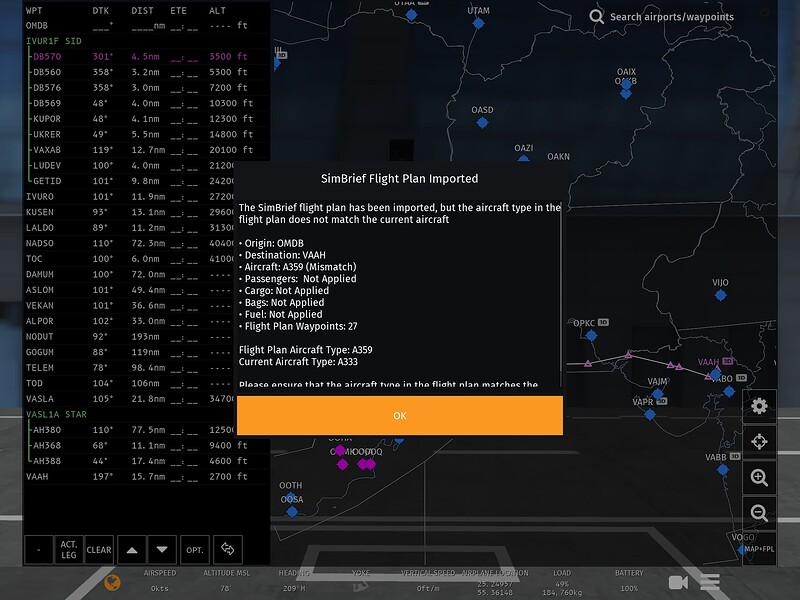Select the VAXAB waypoint row

[146, 150]
